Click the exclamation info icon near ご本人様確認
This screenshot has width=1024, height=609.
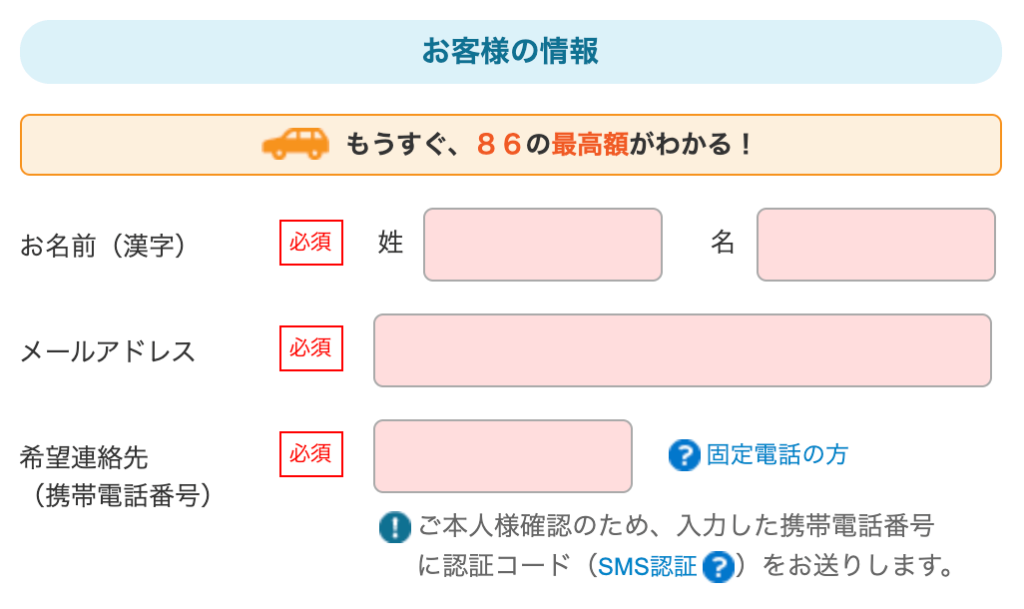(394, 527)
